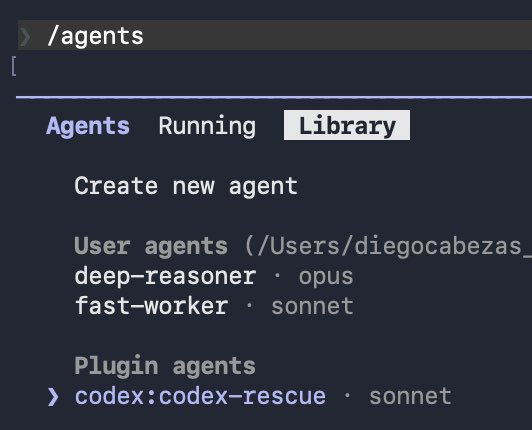Open the deep-reasoner agent
The image size is (532, 430).
click(x=165, y=276)
